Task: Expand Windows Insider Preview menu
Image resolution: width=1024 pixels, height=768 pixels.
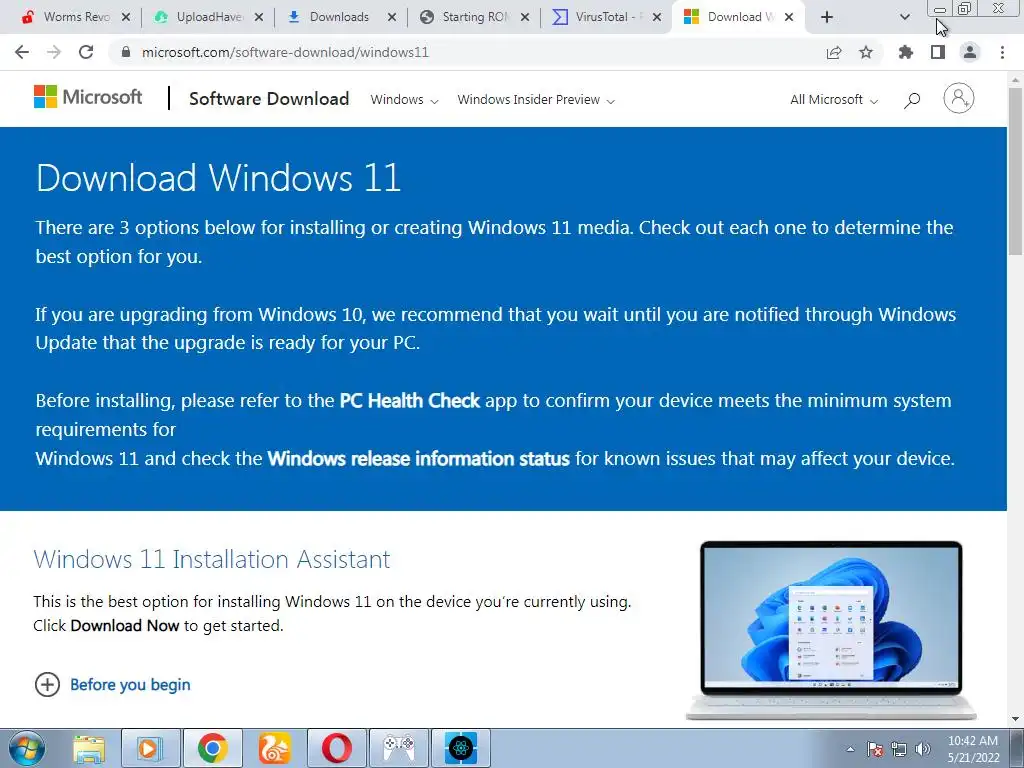Action: tap(536, 100)
